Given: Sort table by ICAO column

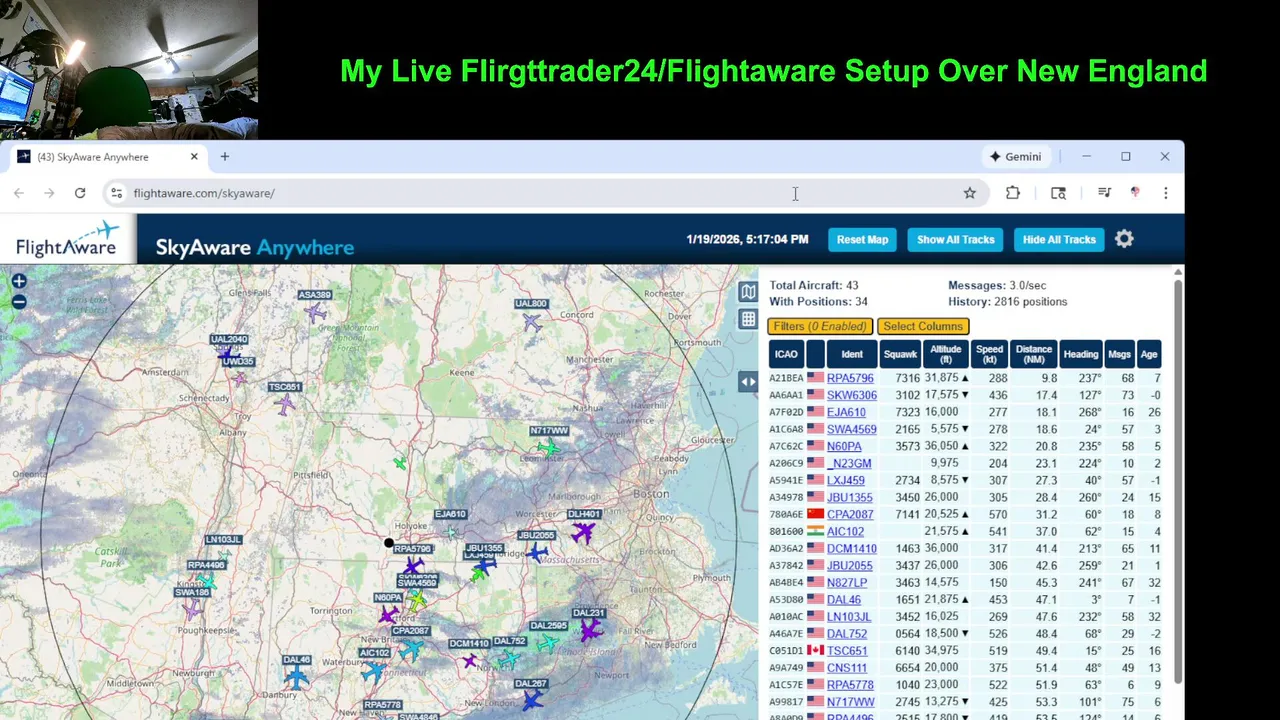Looking at the screenshot, I should [786, 354].
